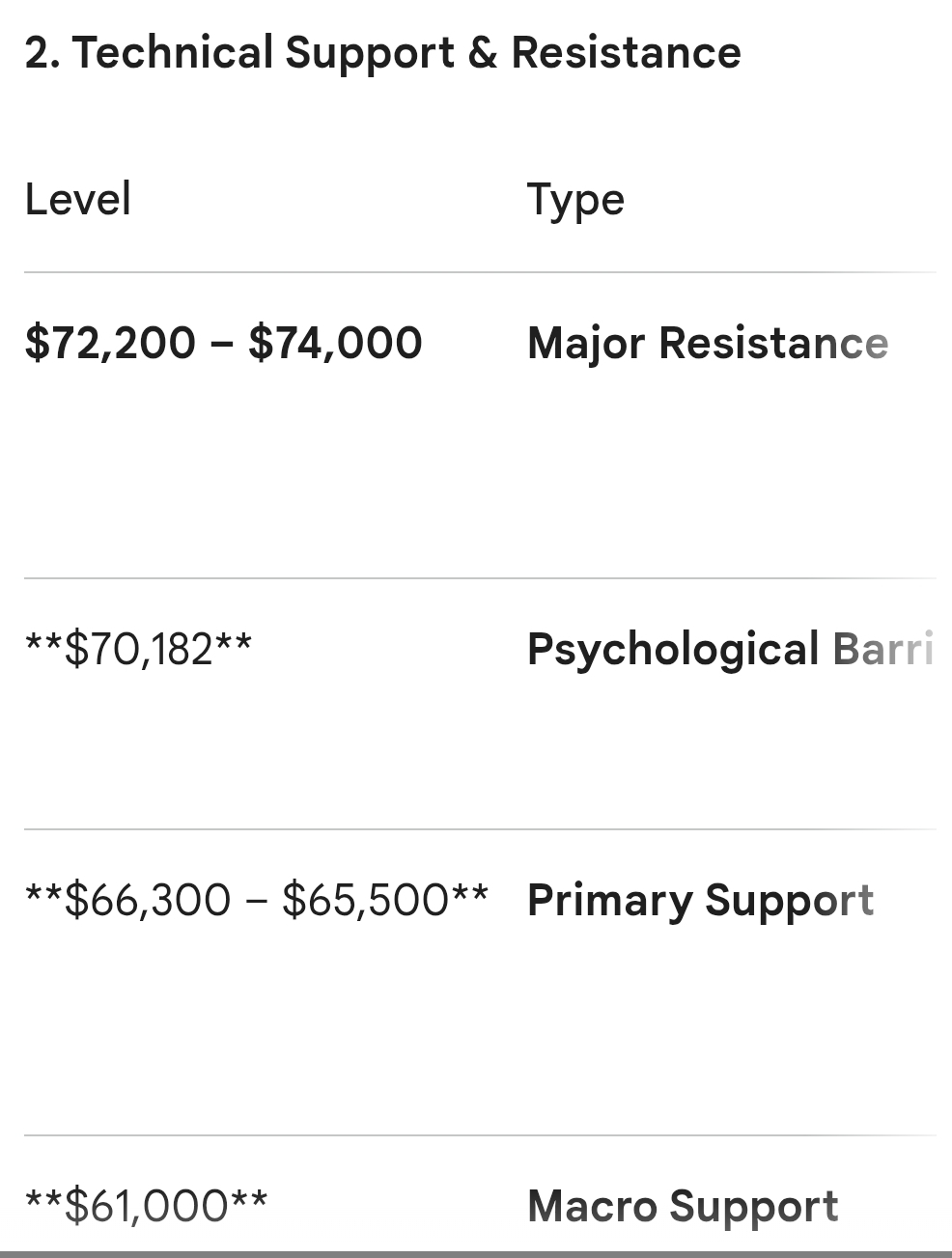Click the $61,000 level cell

coord(146,1205)
